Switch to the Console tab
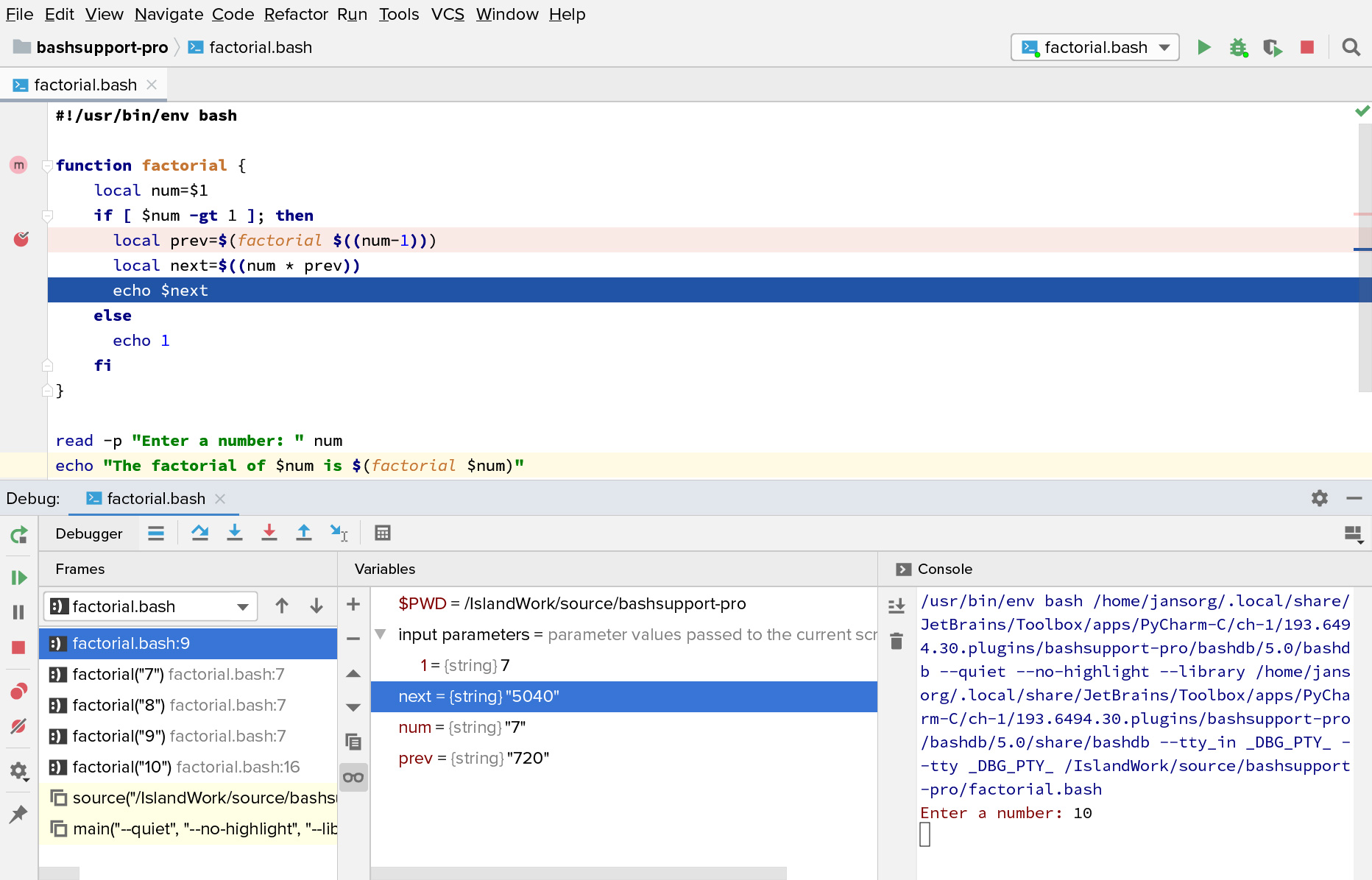1372x880 pixels. pos(944,569)
